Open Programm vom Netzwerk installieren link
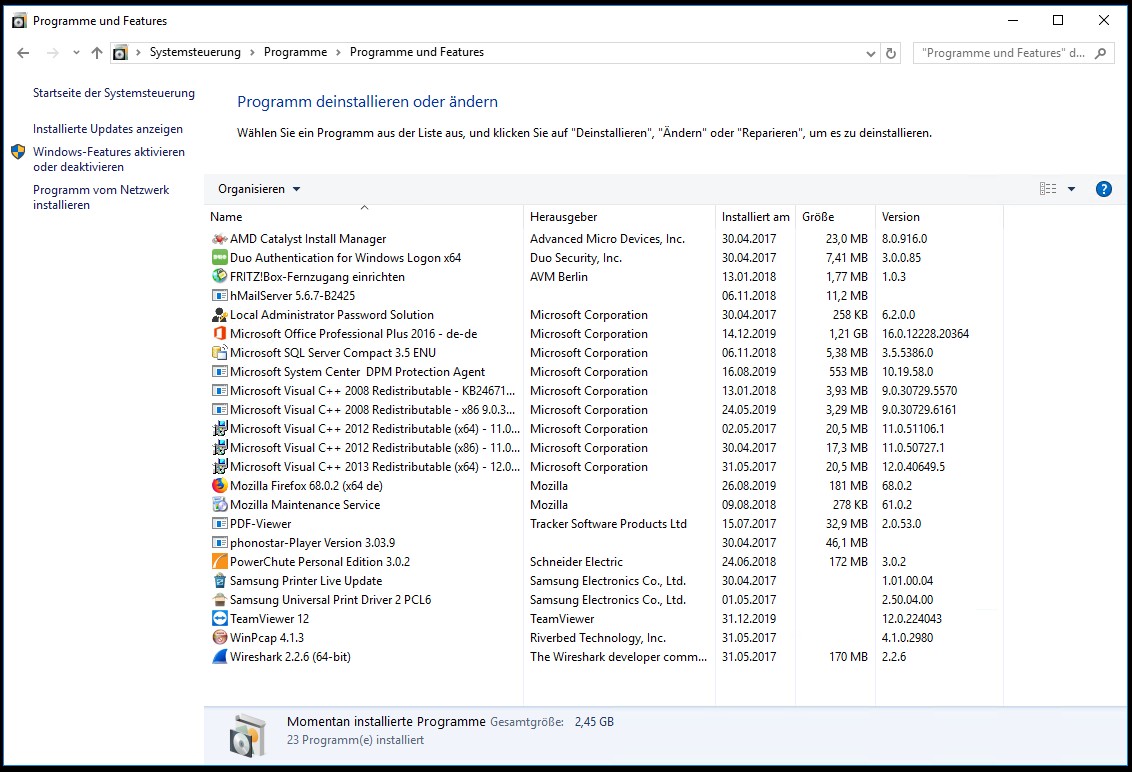This screenshot has width=1132, height=772. 101,198
